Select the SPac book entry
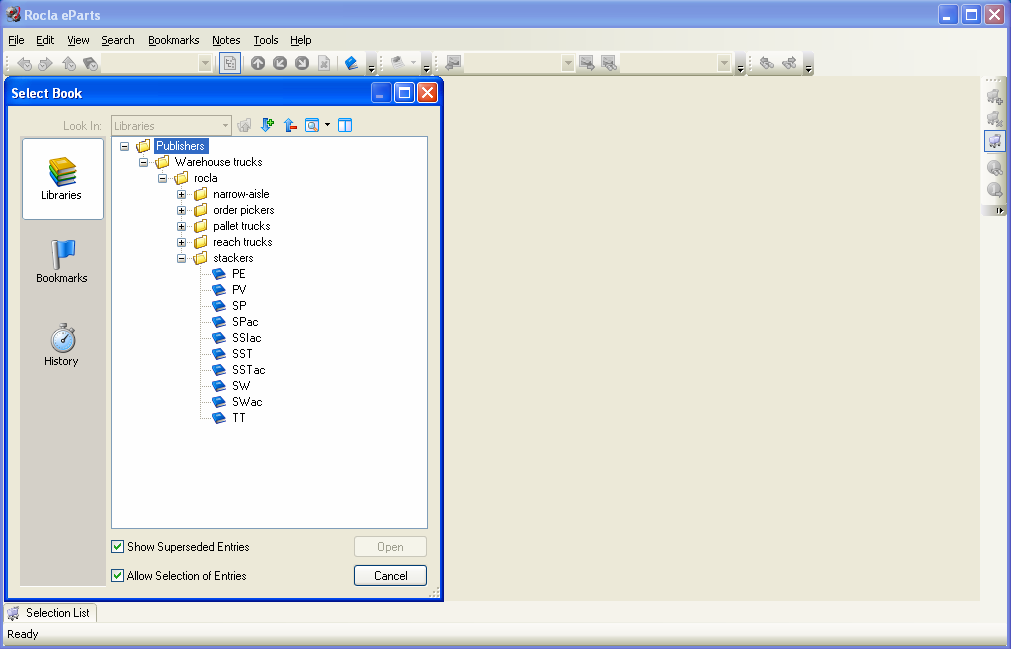Screen dimensions: 1011x649 click(x=245, y=322)
